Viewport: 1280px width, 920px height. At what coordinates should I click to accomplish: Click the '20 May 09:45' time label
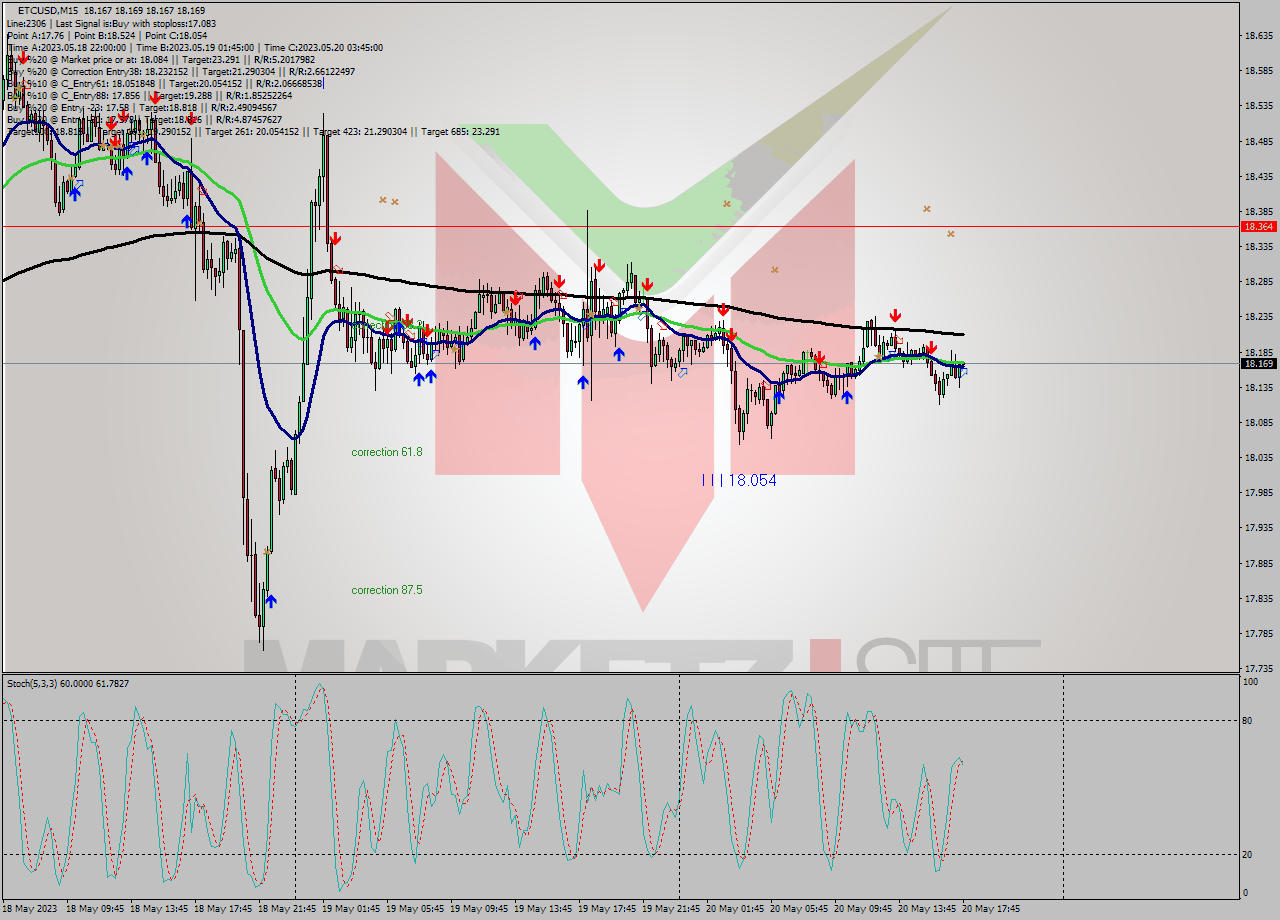[x=863, y=909]
